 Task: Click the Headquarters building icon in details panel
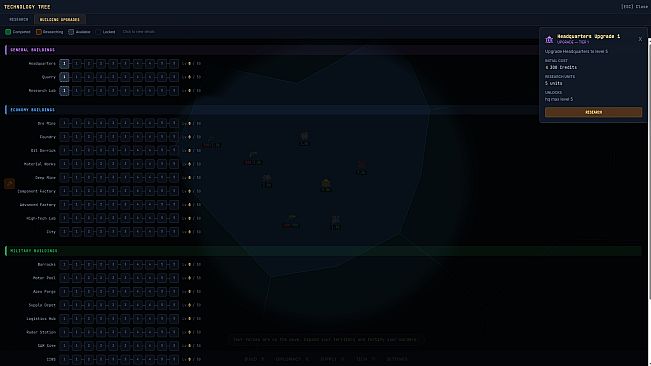click(x=549, y=39)
